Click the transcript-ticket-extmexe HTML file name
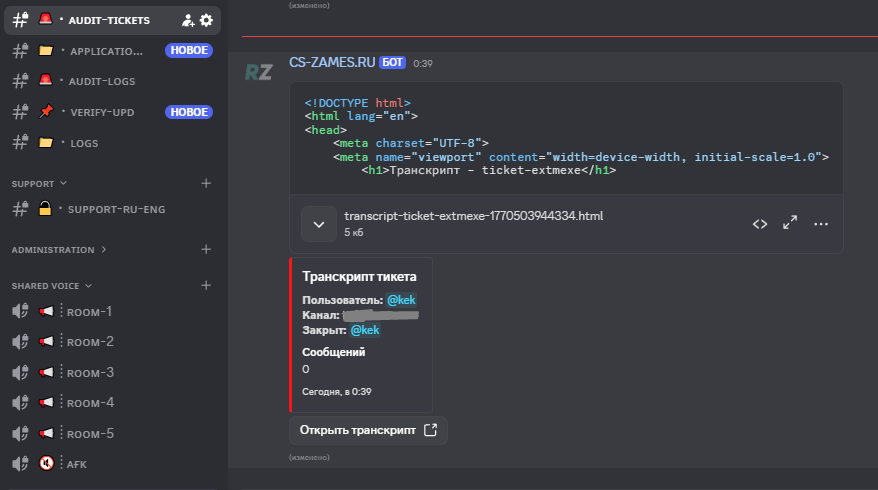 tap(473, 216)
